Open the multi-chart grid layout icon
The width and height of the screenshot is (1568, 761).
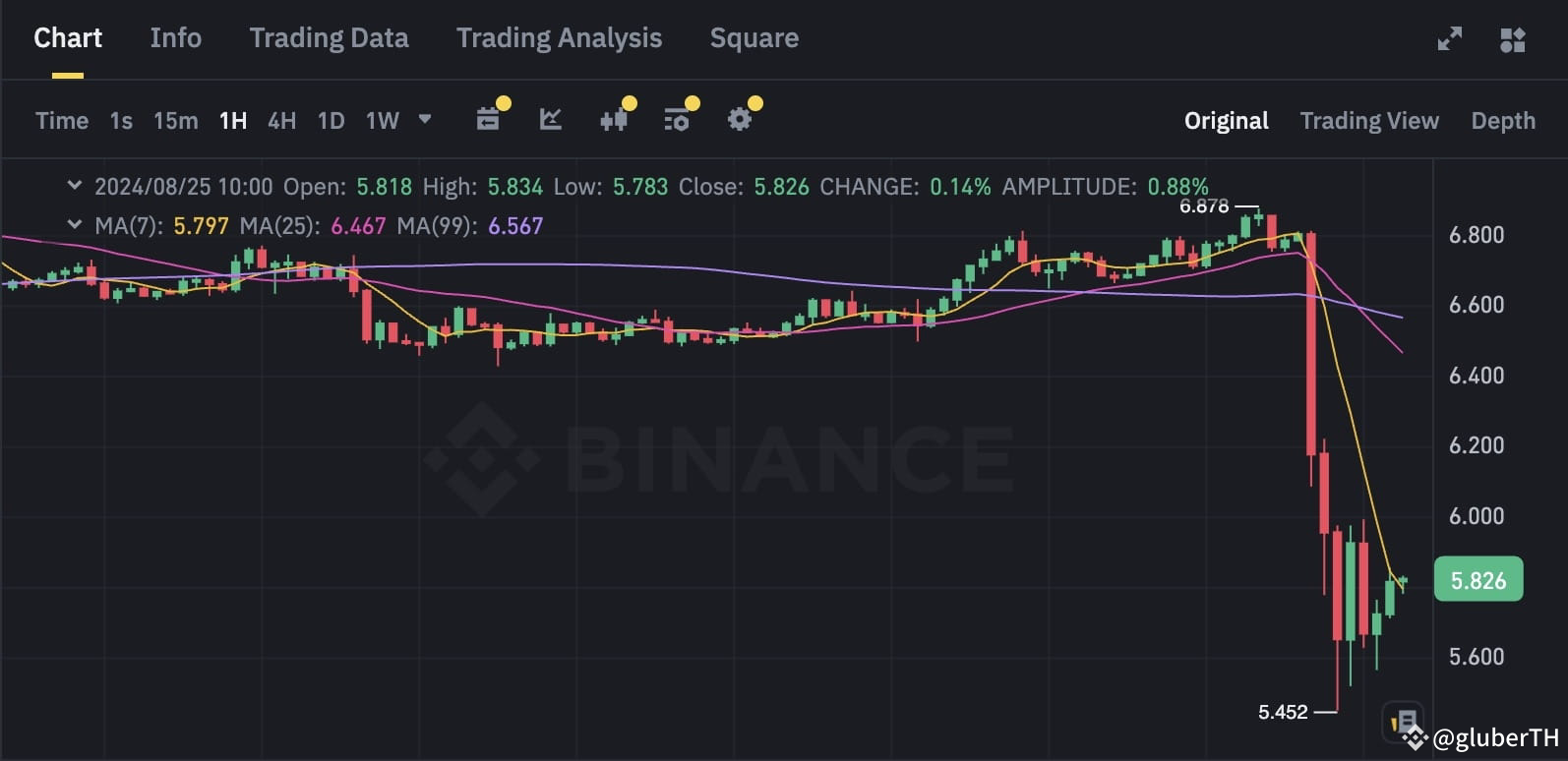(x=1513, y=39)
